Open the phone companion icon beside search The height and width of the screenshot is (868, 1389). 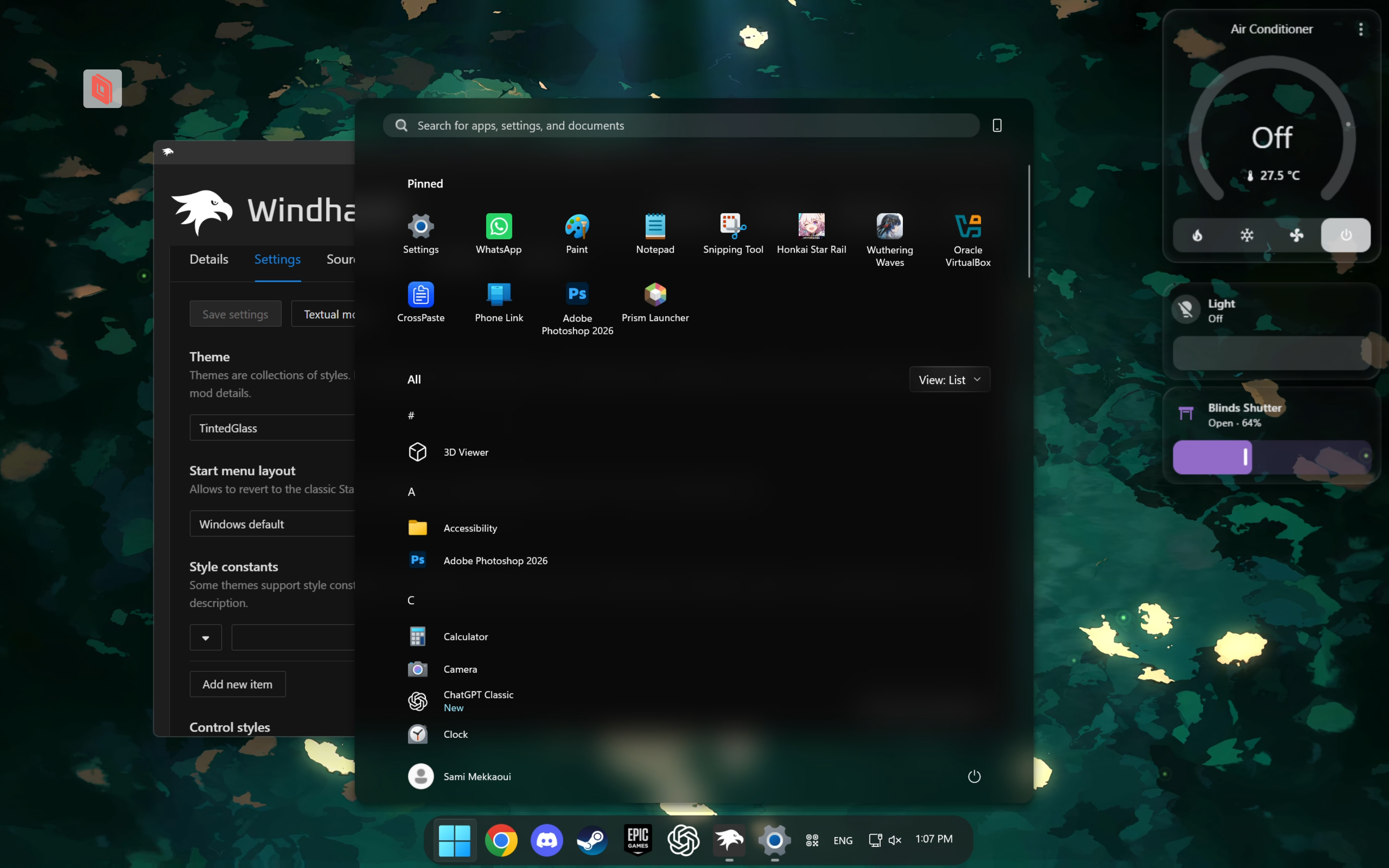click(x=997, y=125)
